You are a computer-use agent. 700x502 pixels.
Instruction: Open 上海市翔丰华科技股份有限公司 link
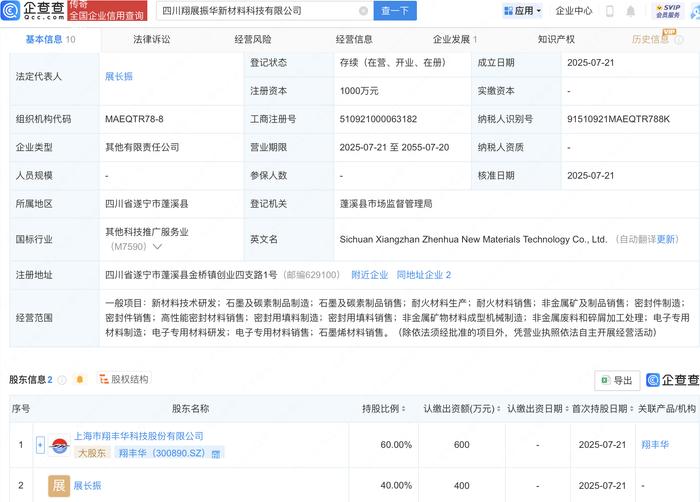click(138, 436)
